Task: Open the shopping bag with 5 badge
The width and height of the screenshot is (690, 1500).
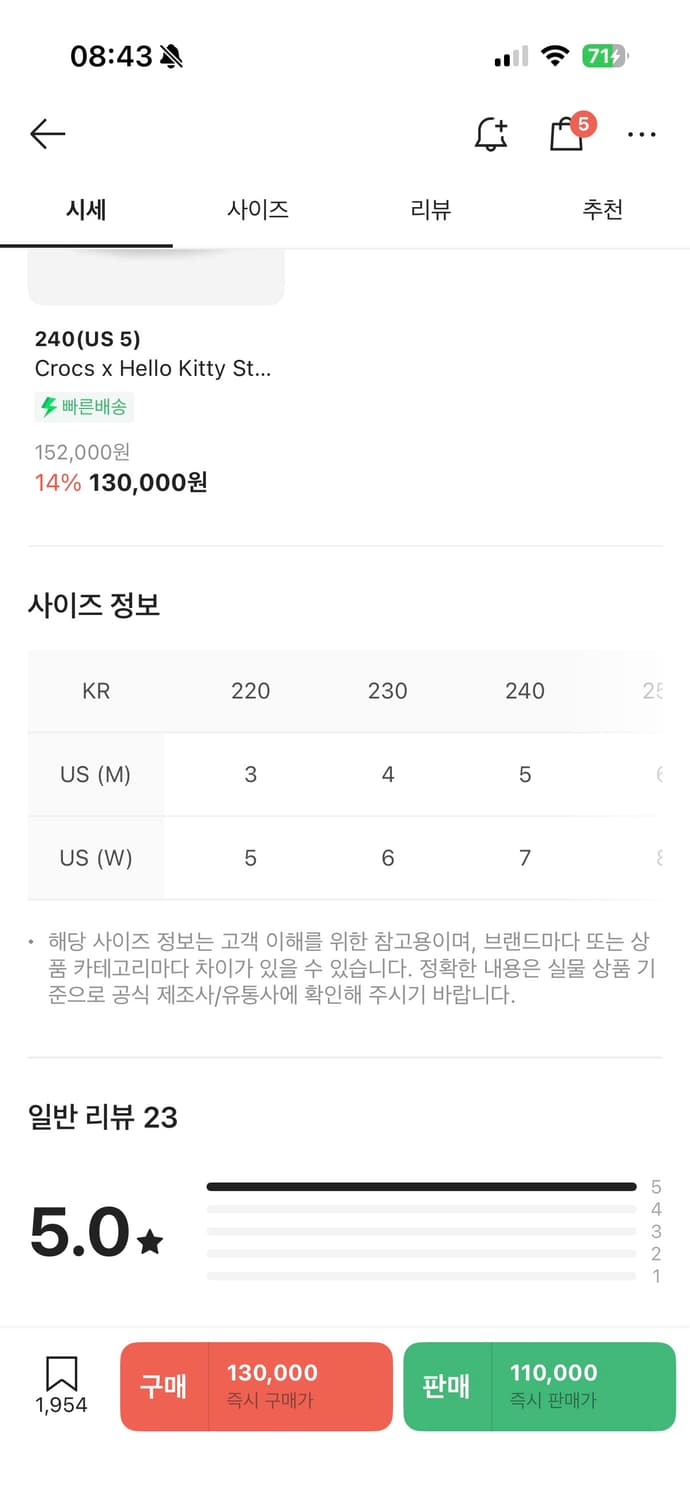Action: click(x=567, y=134)
